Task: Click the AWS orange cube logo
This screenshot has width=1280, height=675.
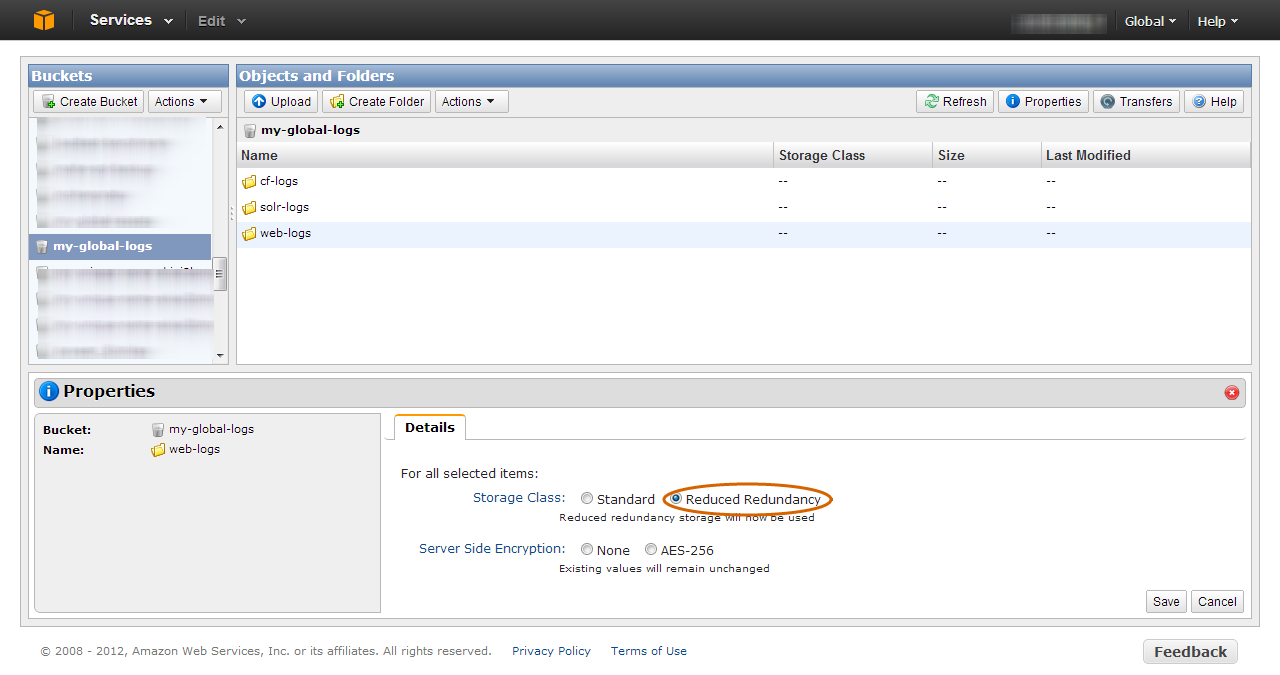Action: click(x=43, y=20)
